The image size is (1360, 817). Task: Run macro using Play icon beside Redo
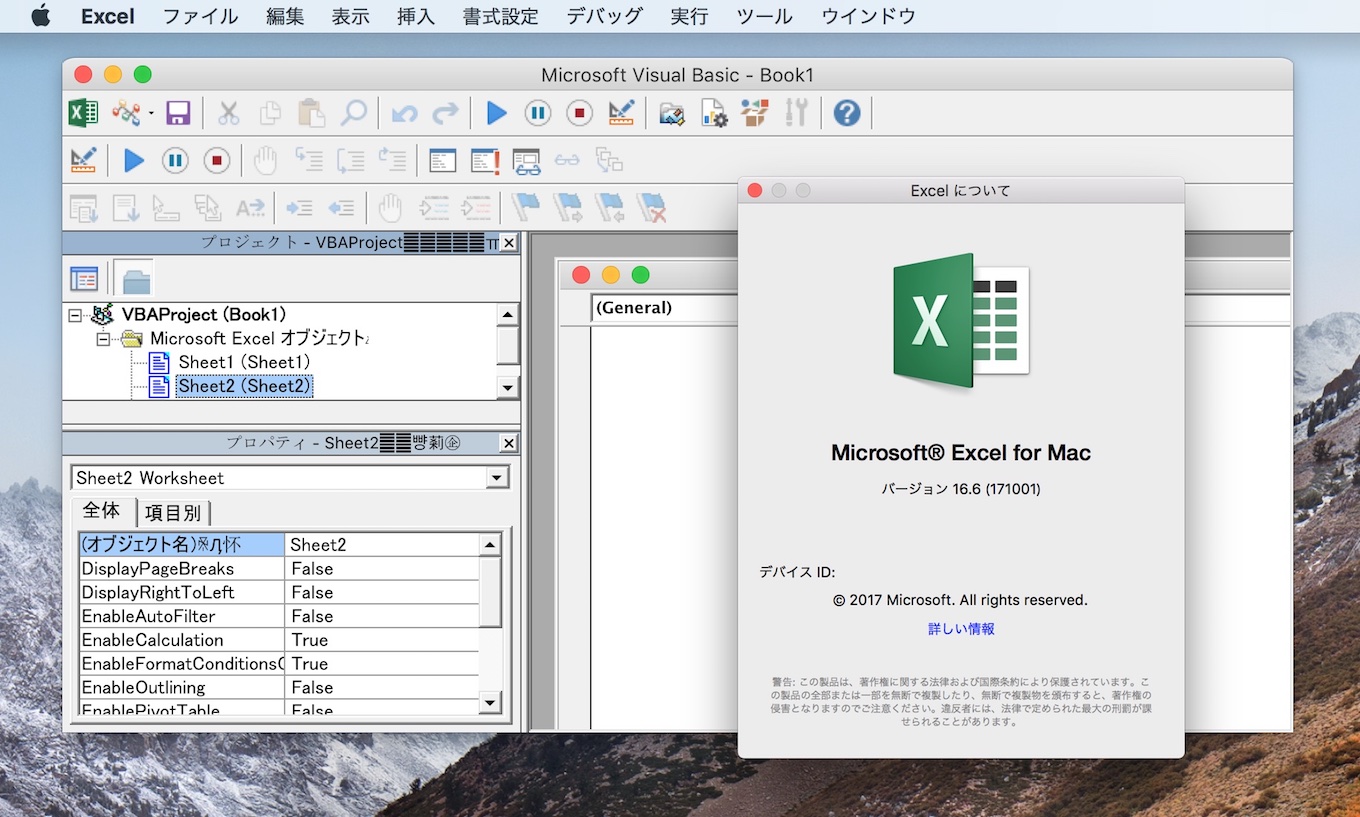496,113
